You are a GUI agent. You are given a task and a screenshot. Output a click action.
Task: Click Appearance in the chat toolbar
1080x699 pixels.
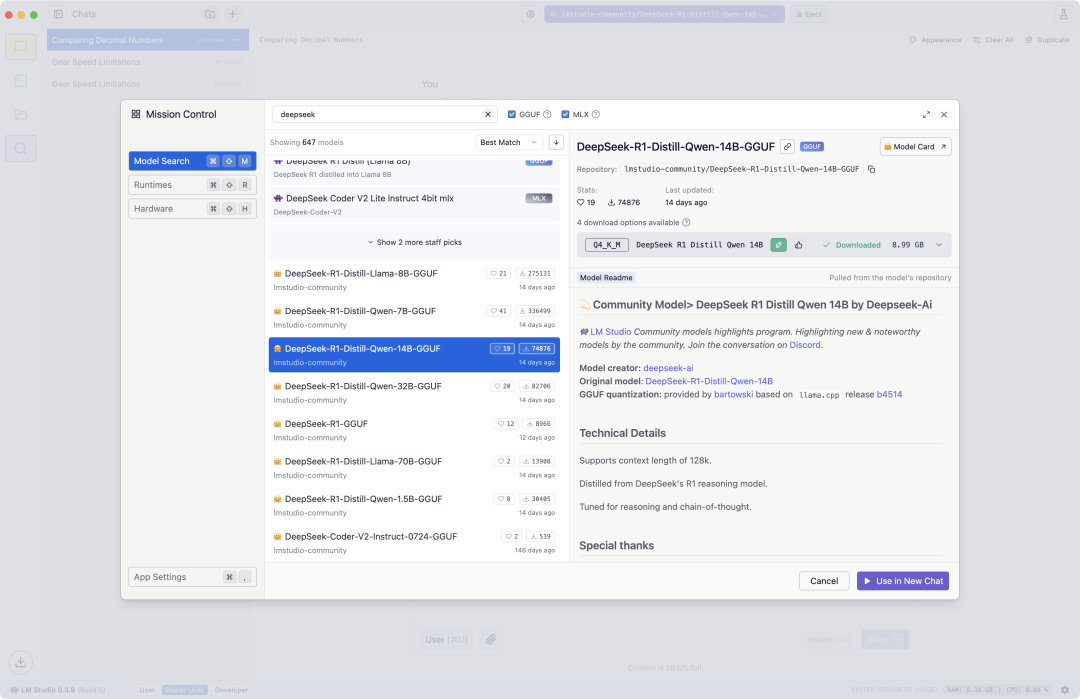coord(935,40)
